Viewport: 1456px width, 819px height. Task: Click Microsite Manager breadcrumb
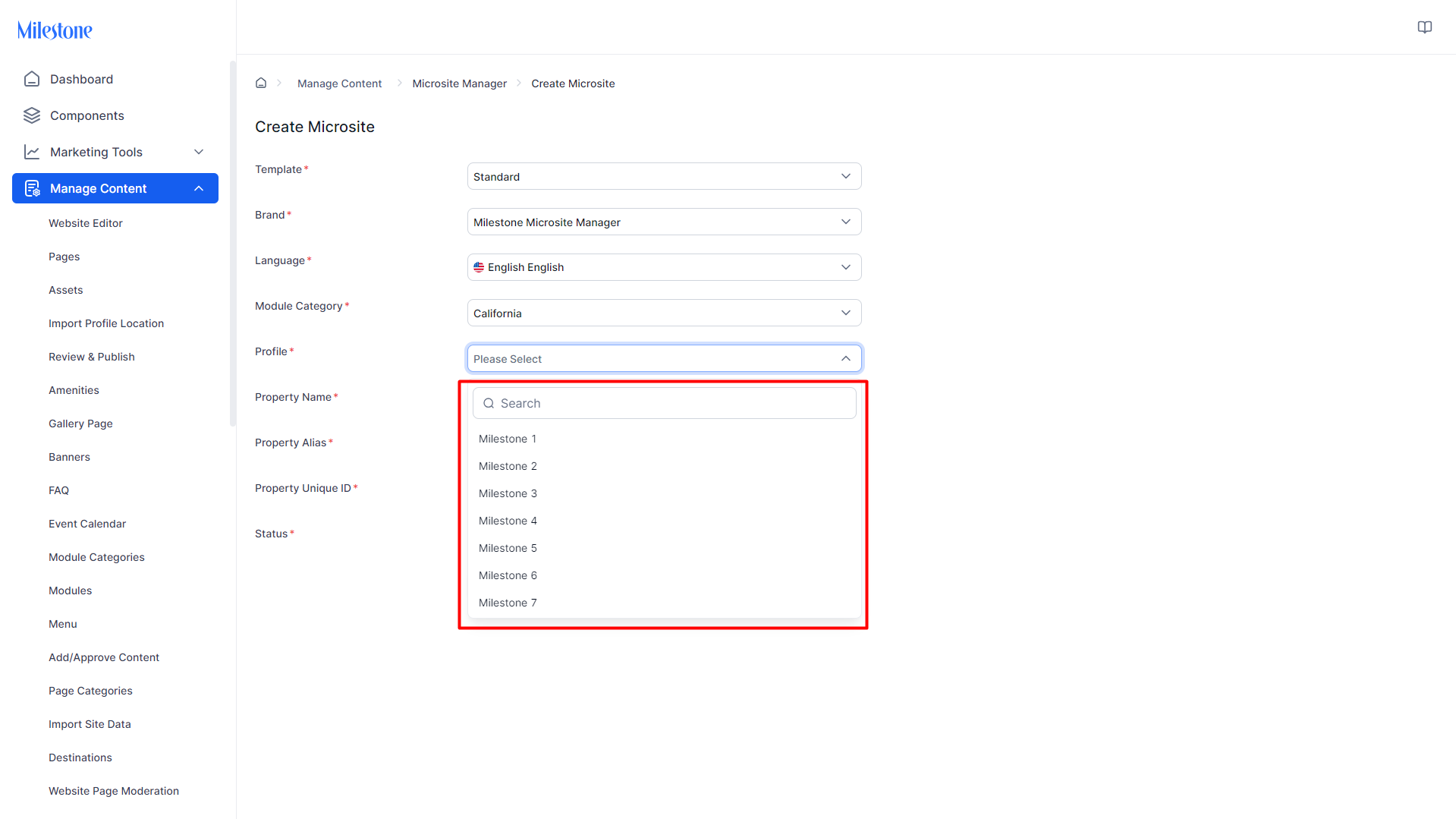coord(459,83)
